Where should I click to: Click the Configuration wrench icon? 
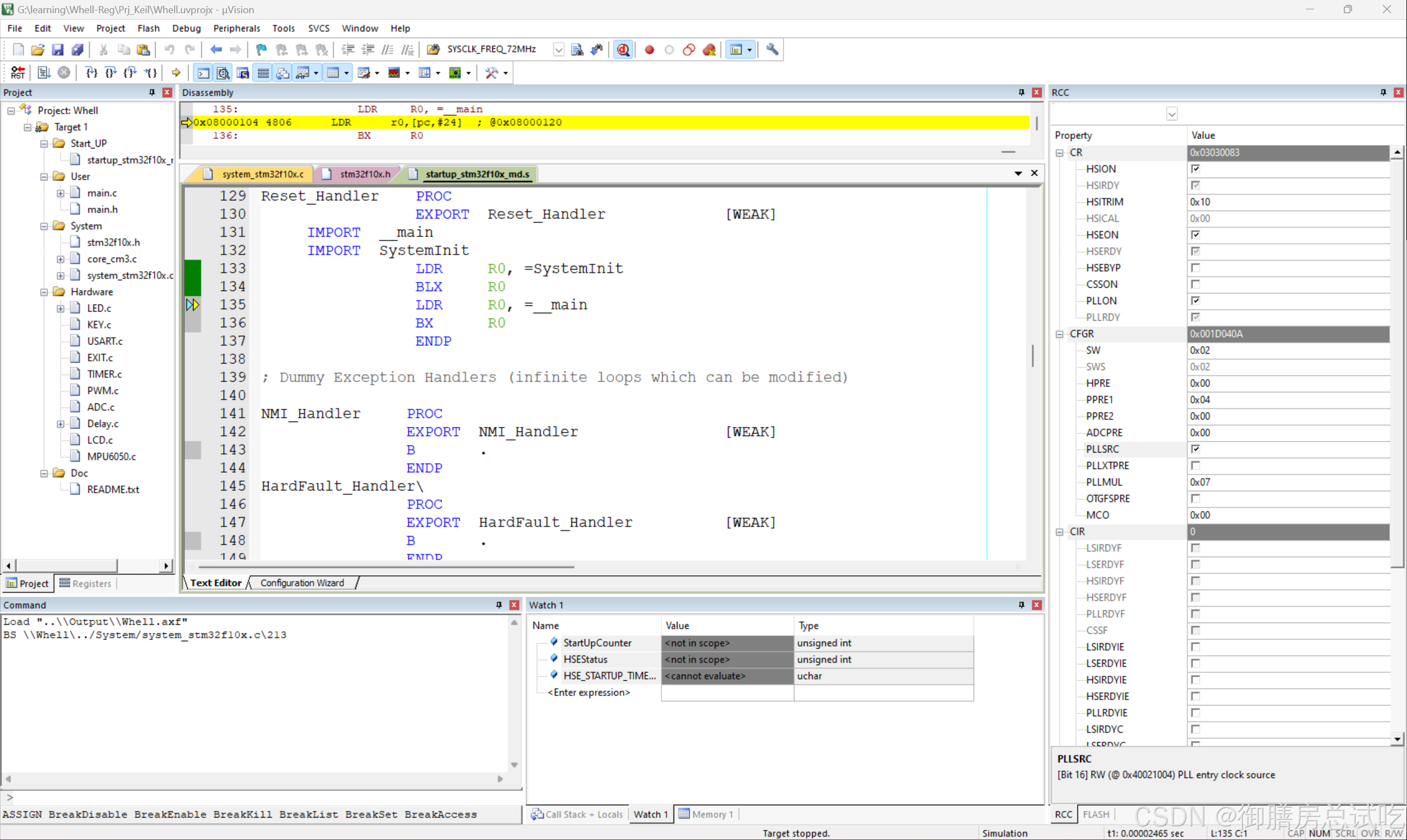tap(772, 50)
